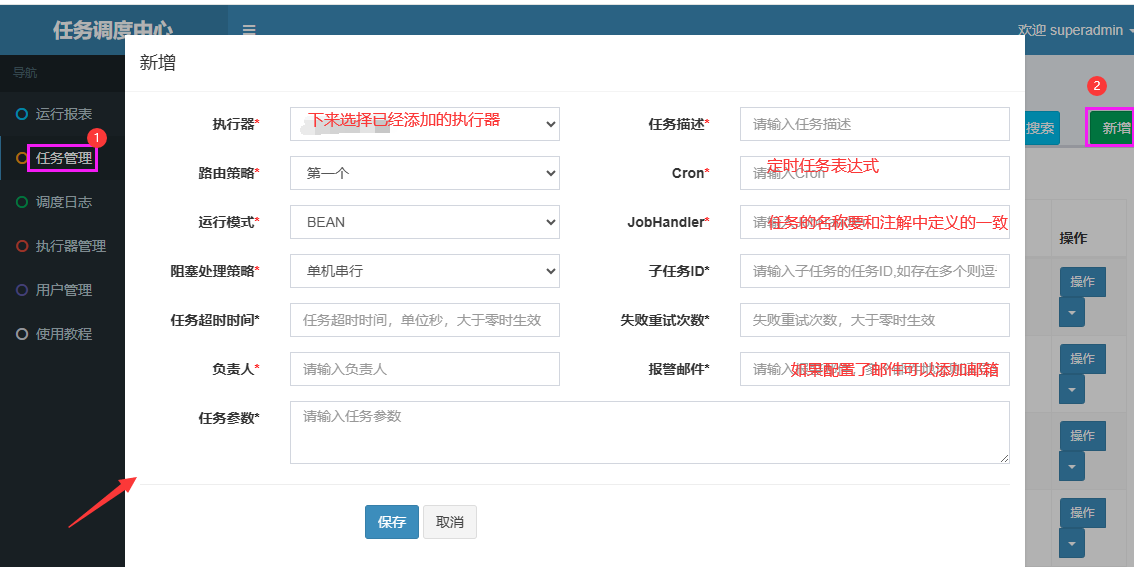Screen dimensions: 1134x567
Task: Click the circle icon beside 调度日志
Action: [x=22, y=202]
